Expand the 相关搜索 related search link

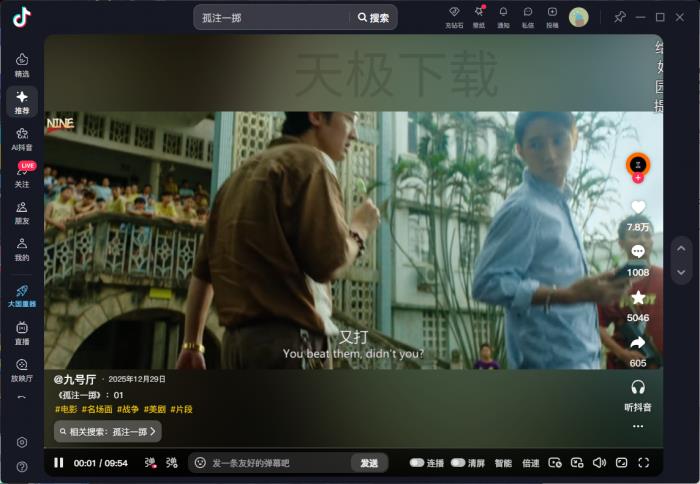[x=107, y=431]
